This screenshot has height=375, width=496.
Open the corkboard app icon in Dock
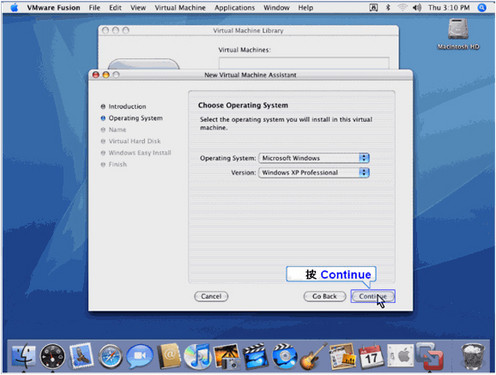342,356
